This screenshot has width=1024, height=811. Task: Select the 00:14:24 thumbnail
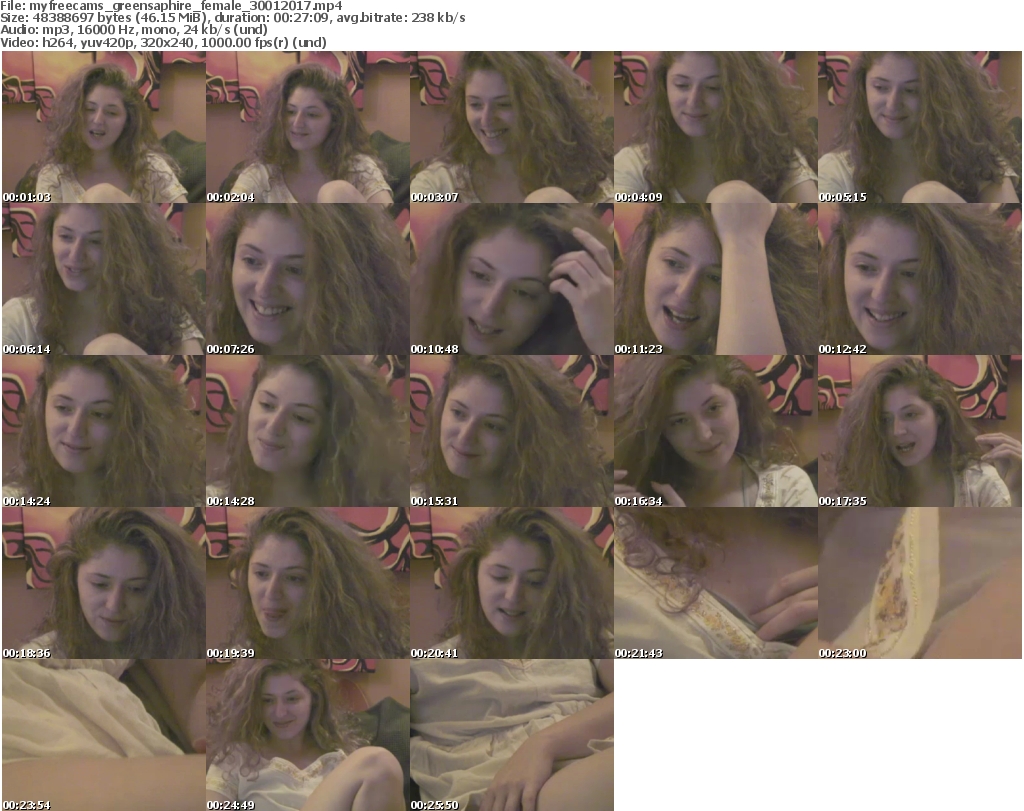point(104,431)
